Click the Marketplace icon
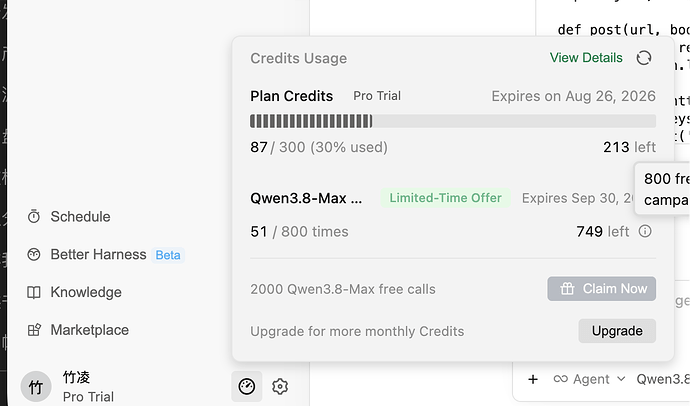 (x=34, y=330)
